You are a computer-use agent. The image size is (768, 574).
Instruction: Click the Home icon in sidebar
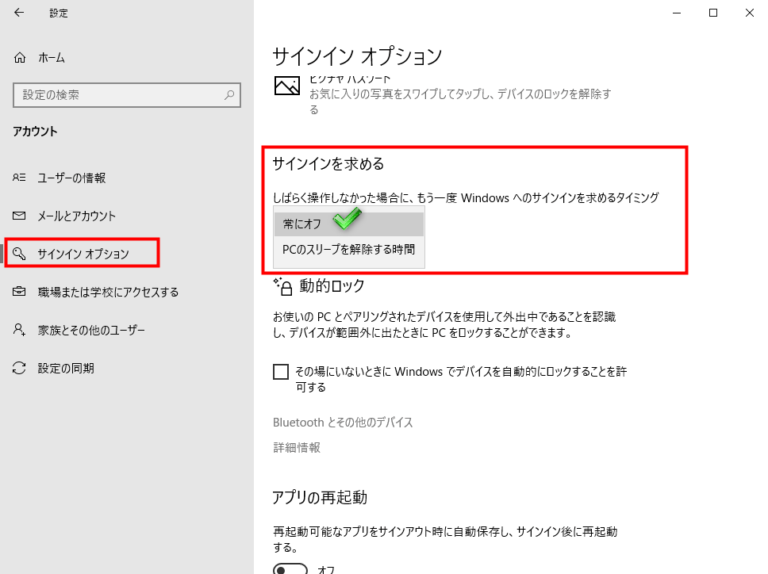20,58
